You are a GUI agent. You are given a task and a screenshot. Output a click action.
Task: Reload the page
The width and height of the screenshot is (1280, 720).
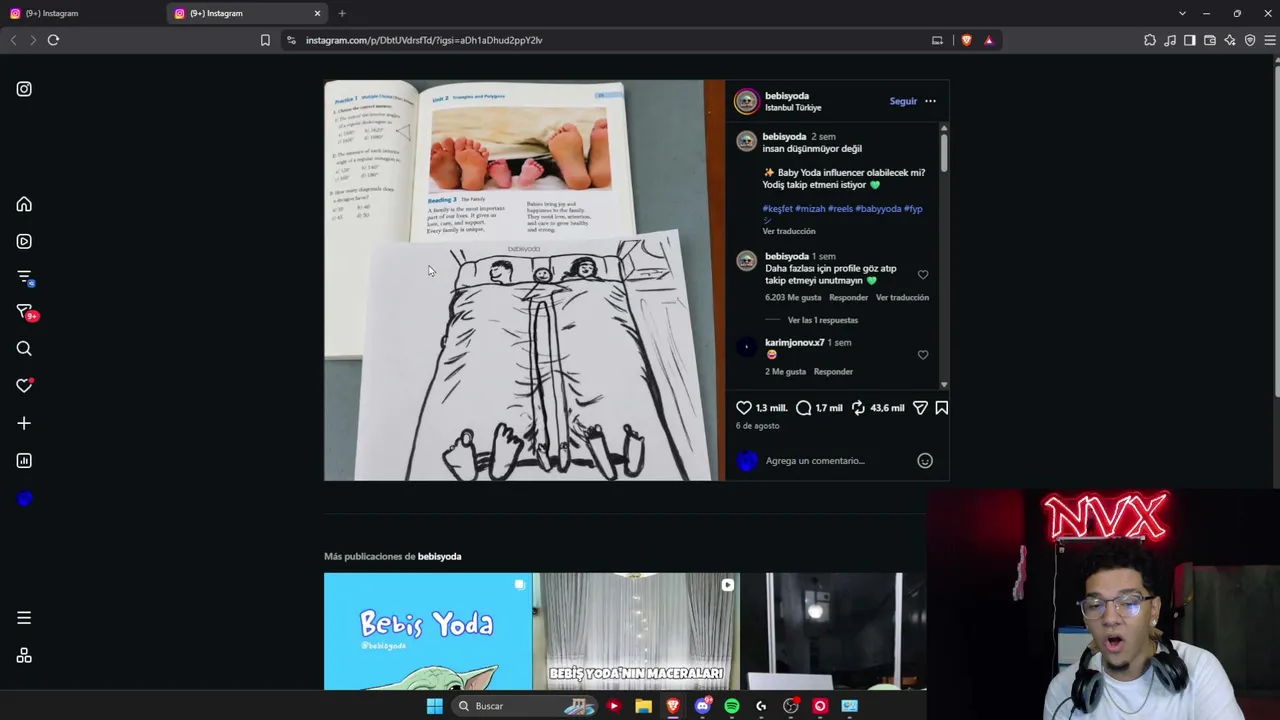(53, 40)
